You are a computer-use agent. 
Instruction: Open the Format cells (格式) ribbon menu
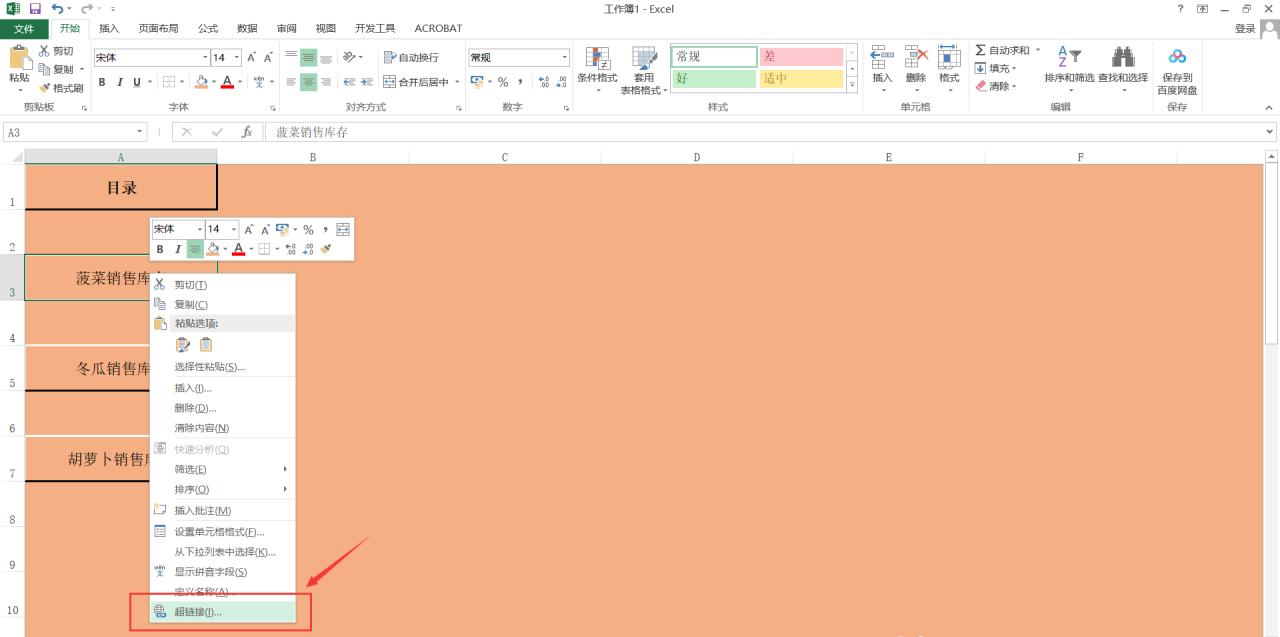(x=949, y=69)
